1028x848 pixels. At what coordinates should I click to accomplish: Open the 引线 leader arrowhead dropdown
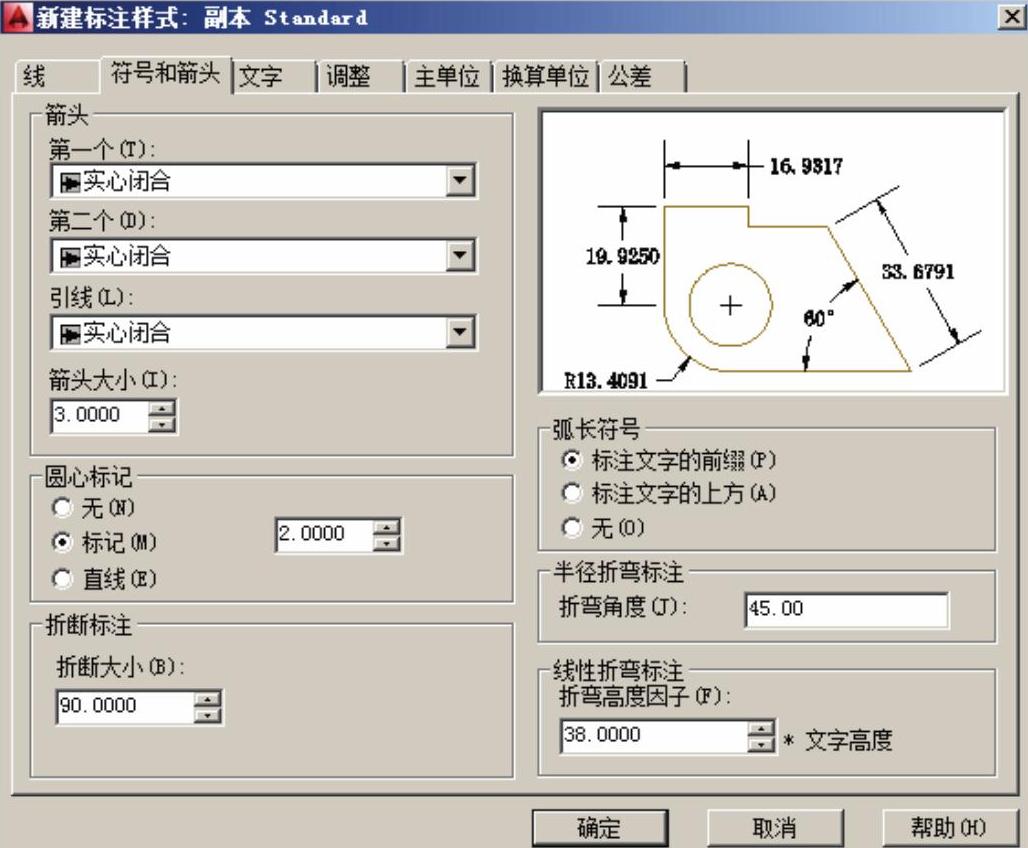click(x=460, y=332)
